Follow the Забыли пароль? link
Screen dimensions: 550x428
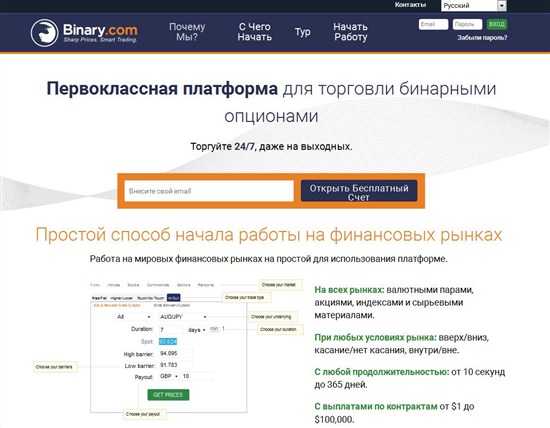coord(482,38)
